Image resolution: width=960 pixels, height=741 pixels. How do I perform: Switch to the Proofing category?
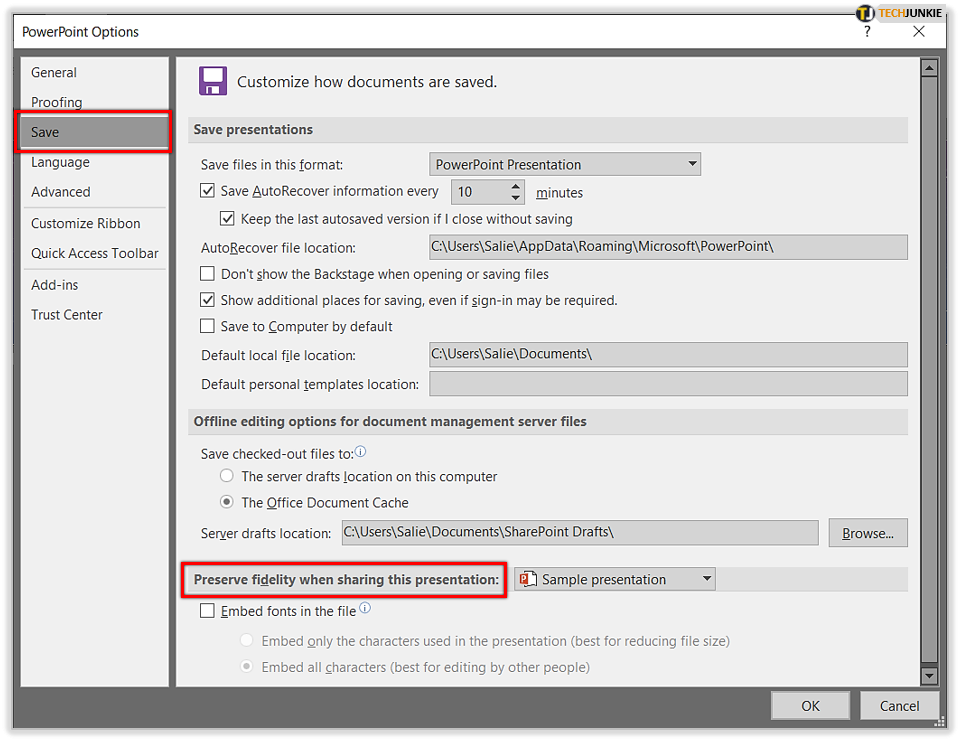57,102
